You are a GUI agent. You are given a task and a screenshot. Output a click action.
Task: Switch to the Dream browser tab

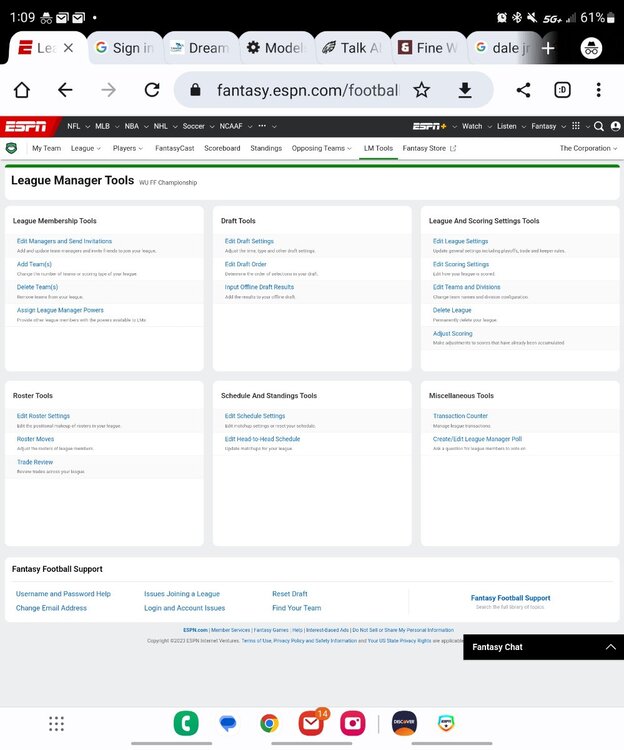point(201,48)
